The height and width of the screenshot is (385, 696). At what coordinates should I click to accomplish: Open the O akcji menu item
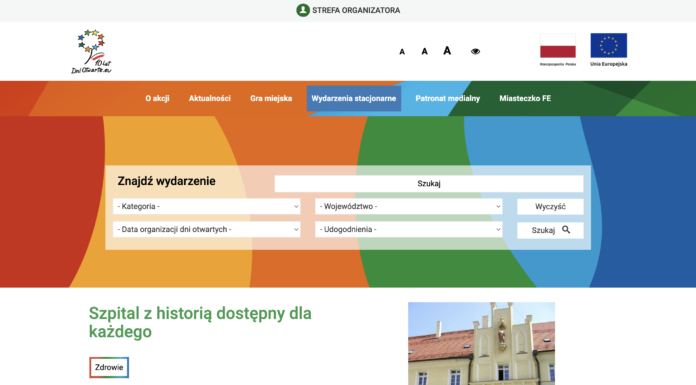[x=157, y=98]
